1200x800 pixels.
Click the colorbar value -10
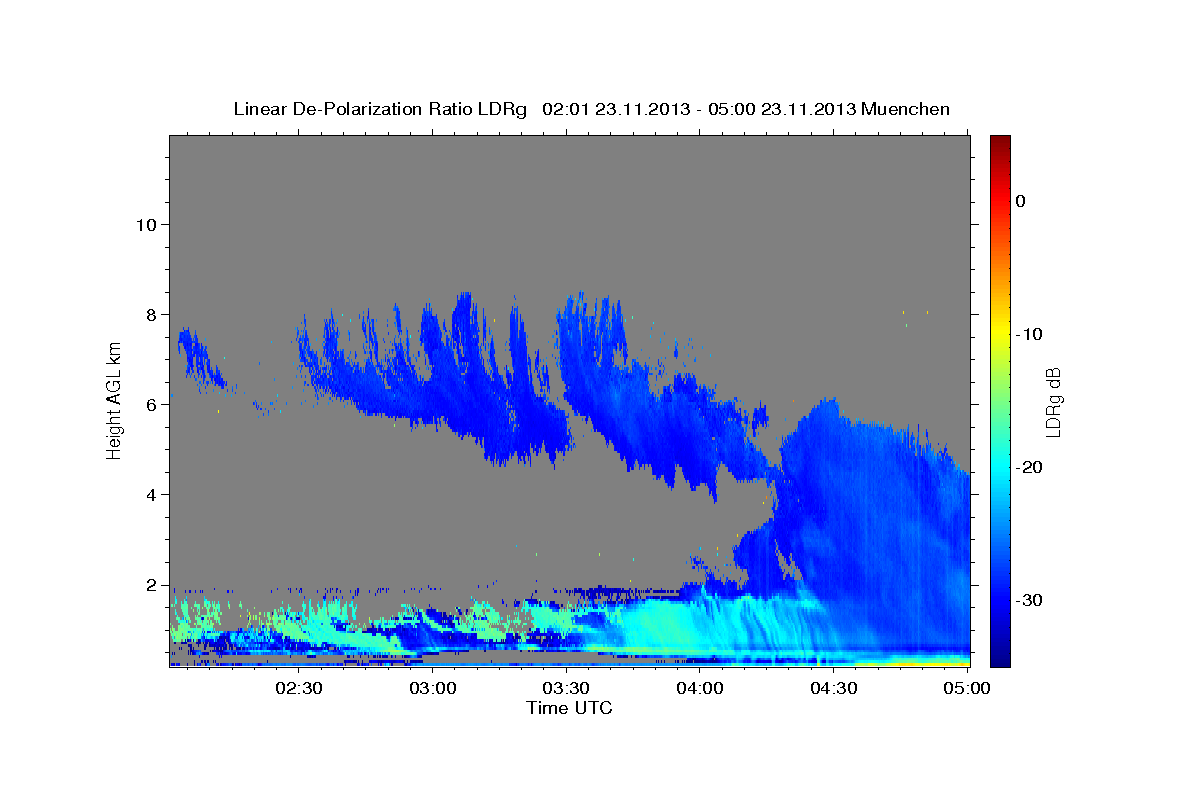(x=1030, y=334)
